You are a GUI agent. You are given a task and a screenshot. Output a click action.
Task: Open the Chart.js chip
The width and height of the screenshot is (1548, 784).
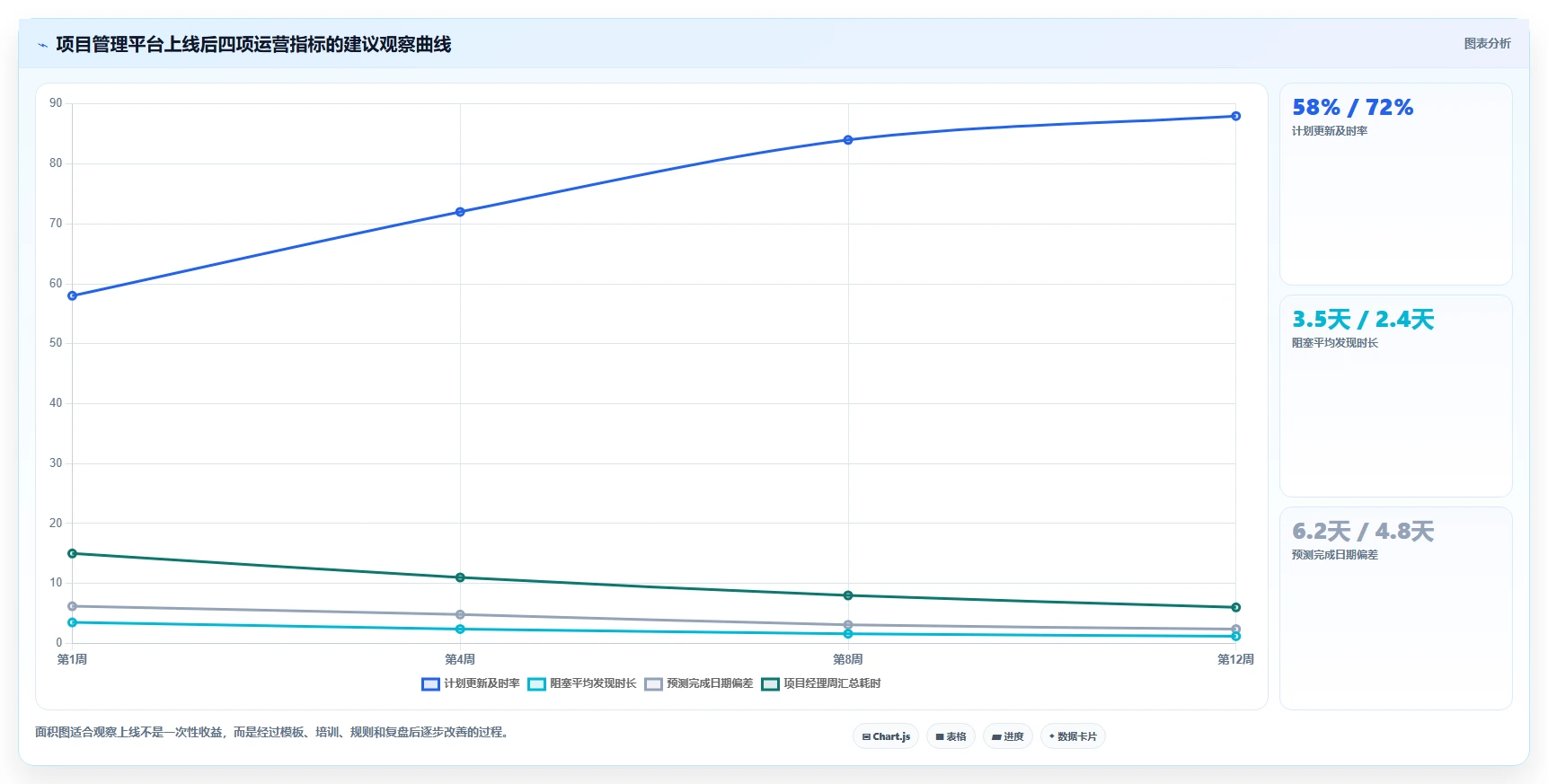click(886, 736)
